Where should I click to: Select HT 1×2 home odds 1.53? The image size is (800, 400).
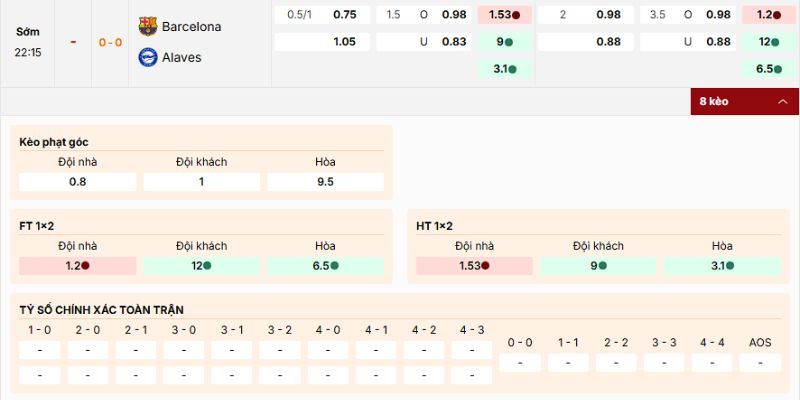(x=475, y=266)
